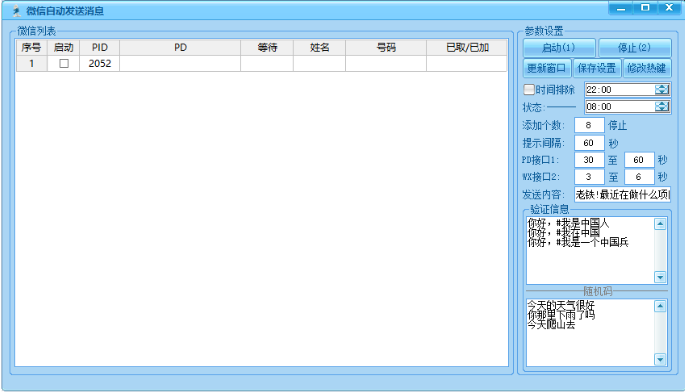The height and width of the screenshot is (392, 685).
Task: Click PD接口1 maximum field showing 60
Action: pyautogui.click(x=639, y=160)
